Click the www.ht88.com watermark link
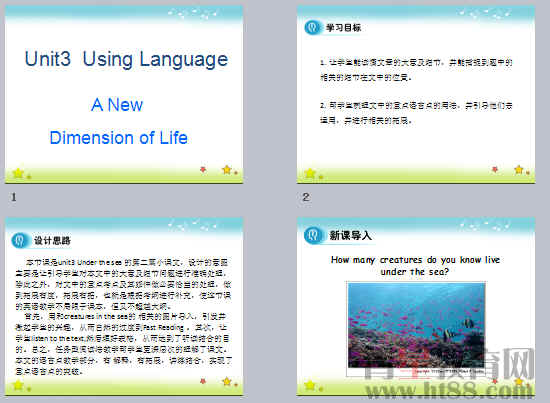Image resolution: width=550 pixels, height=403 pixels. (449, 390)
